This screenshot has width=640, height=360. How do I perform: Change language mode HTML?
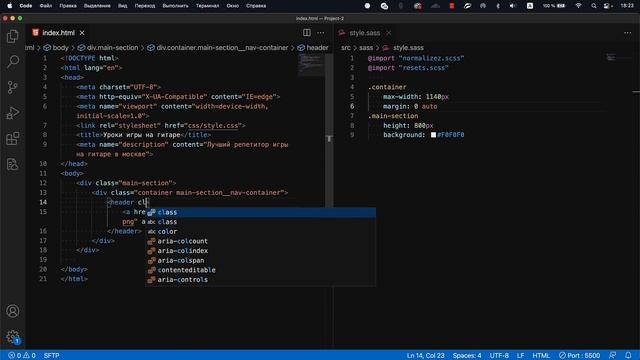tap(541, 356)
